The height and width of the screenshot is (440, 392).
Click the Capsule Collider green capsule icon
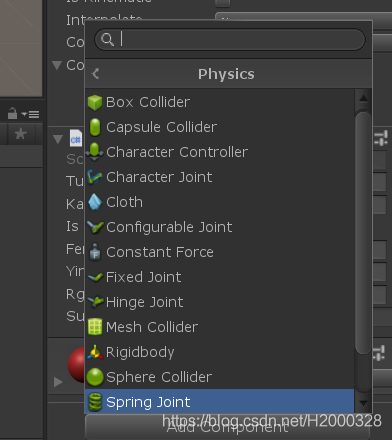[95, 127]
